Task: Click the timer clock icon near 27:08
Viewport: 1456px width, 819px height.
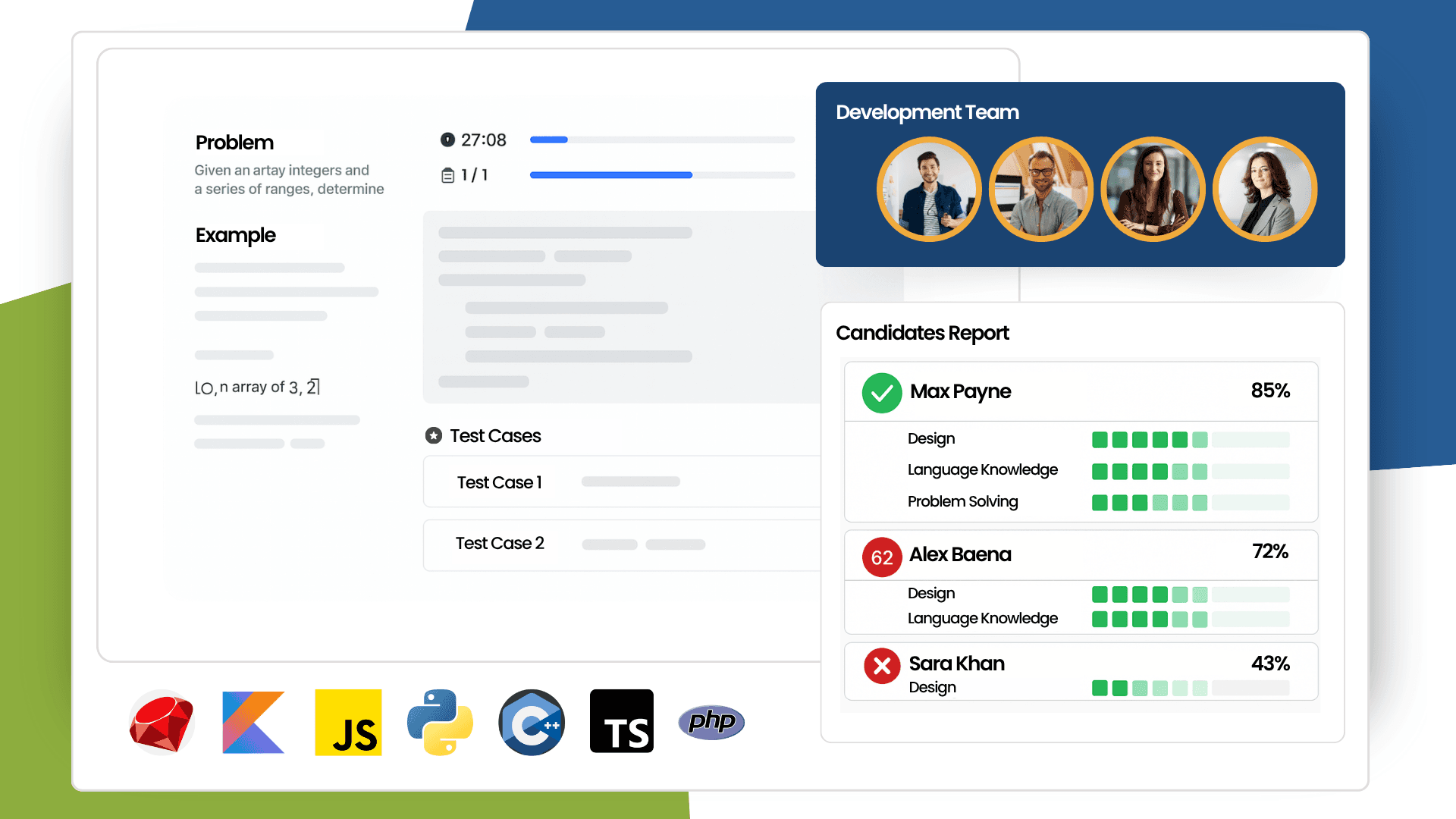Action: (x=447, y=140)
